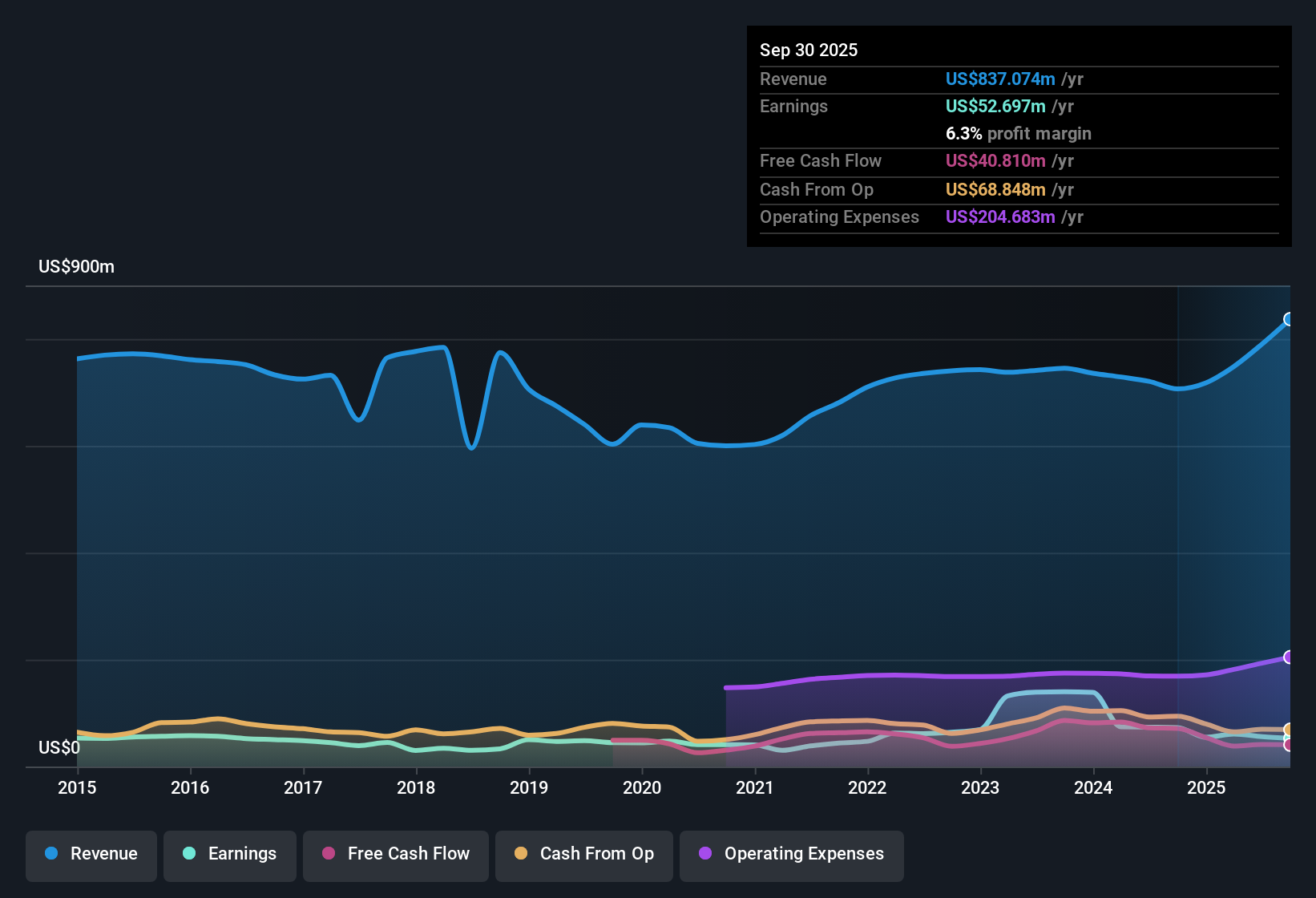Click the US$40.810m free cash flow value
Viewport: 1316px width, 898px height.
(995, 160)
